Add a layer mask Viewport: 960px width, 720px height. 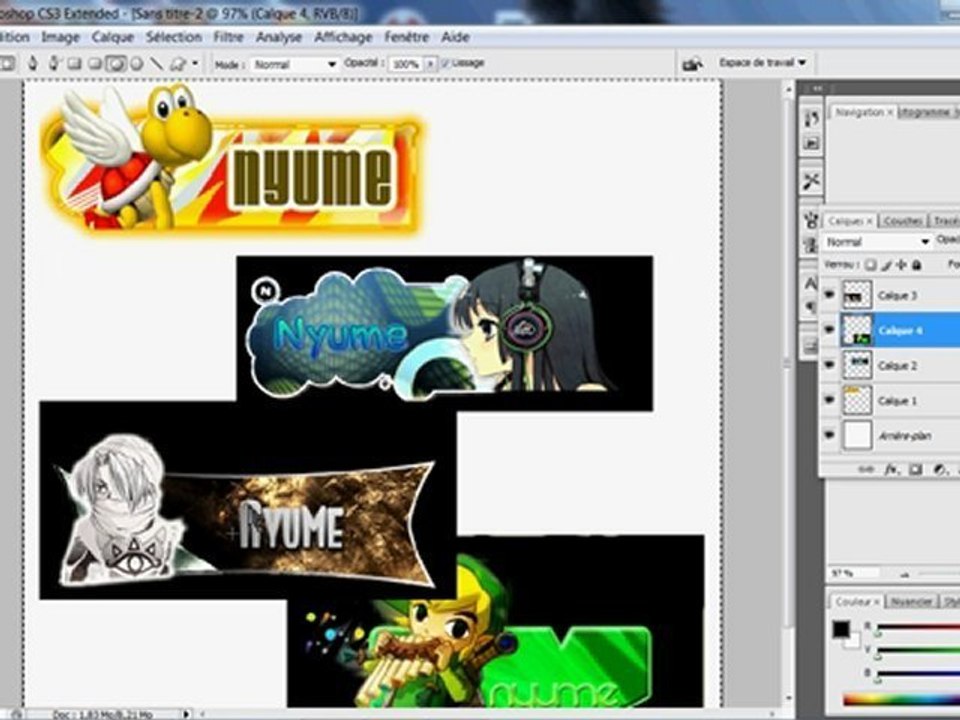click(915, 470)
